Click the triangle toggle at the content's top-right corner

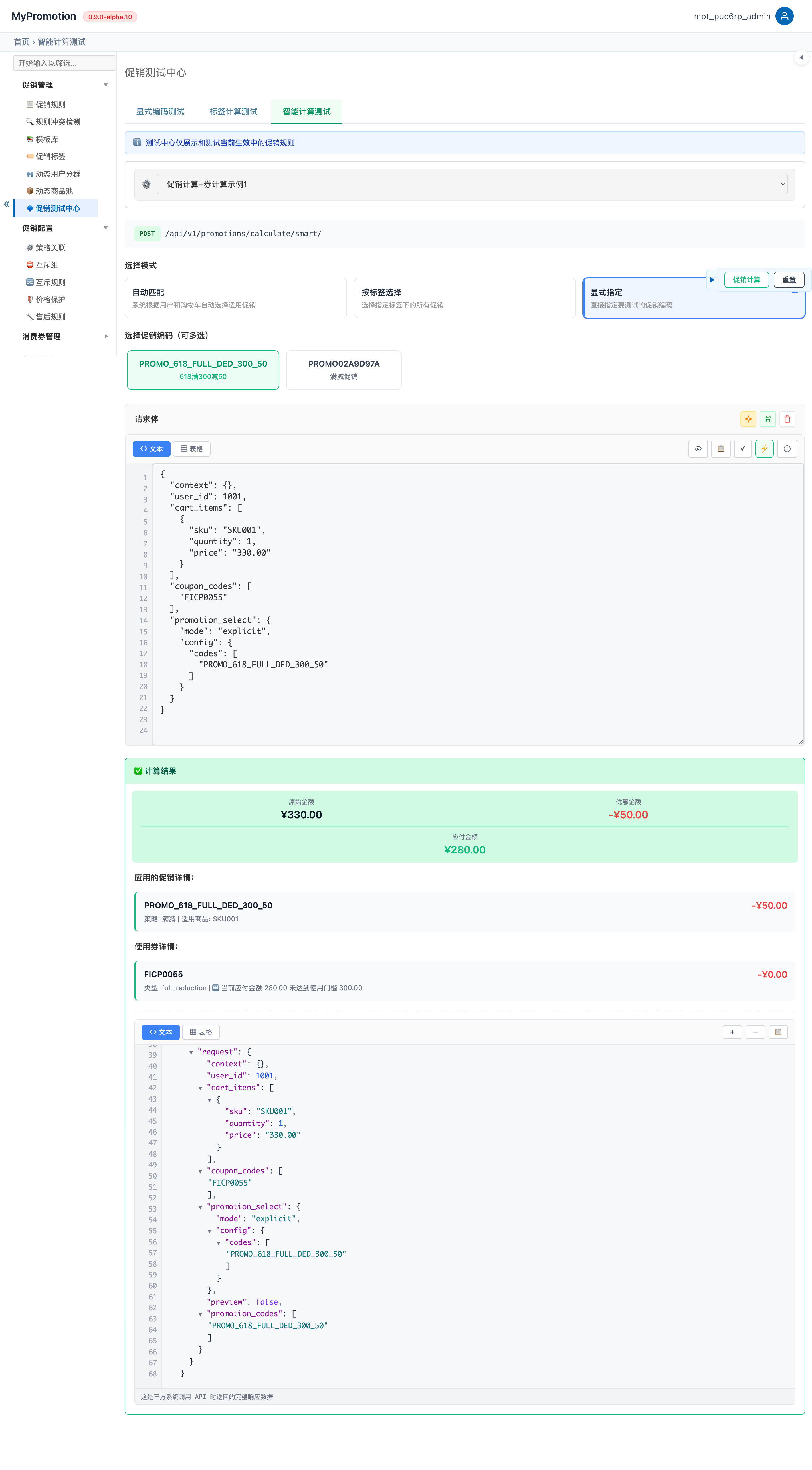802,57
